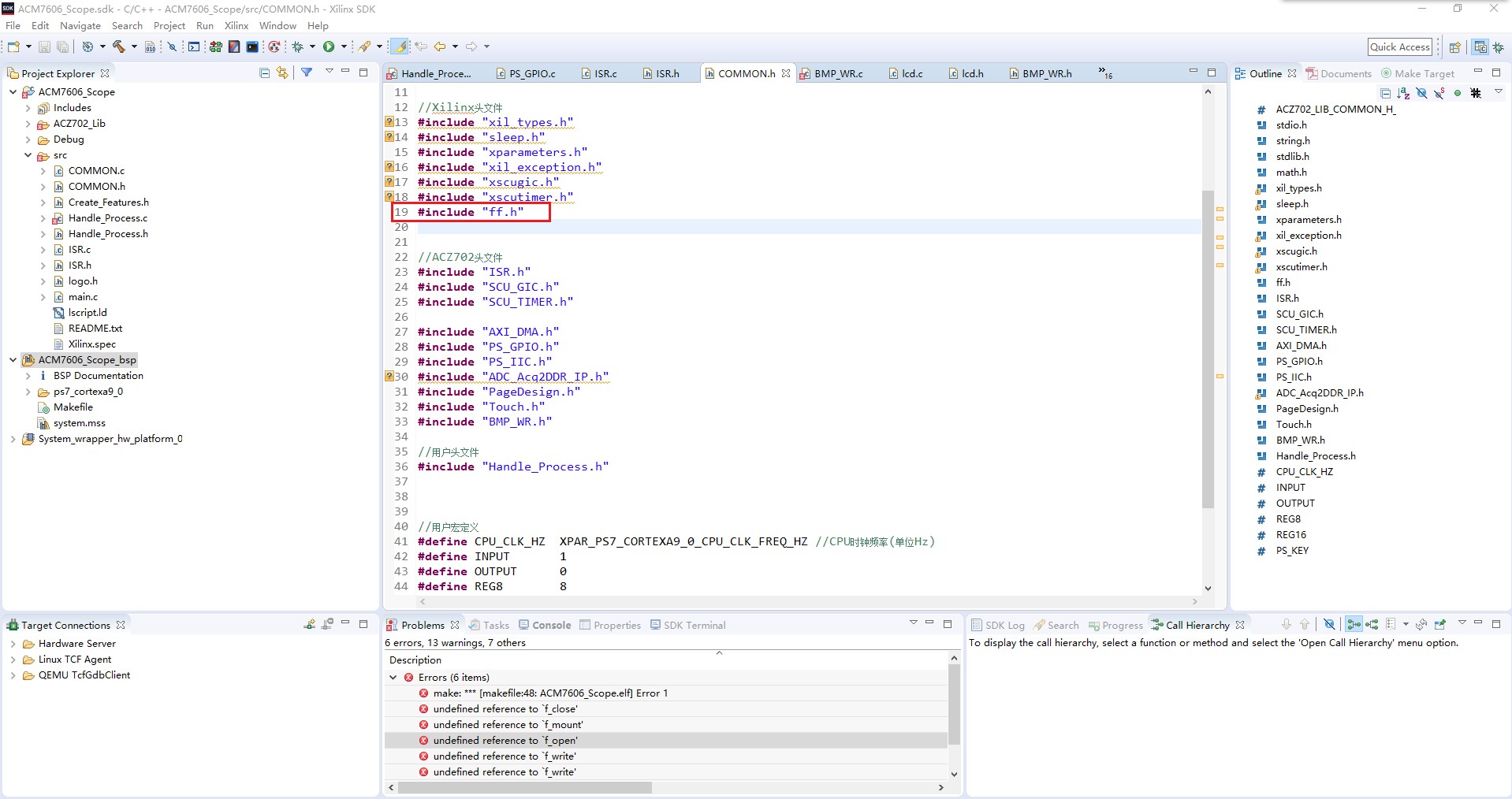1512x799 pixels.
Task: Toggle Show Callees in Call Hierarchy
Action: tap(1372, 624)
